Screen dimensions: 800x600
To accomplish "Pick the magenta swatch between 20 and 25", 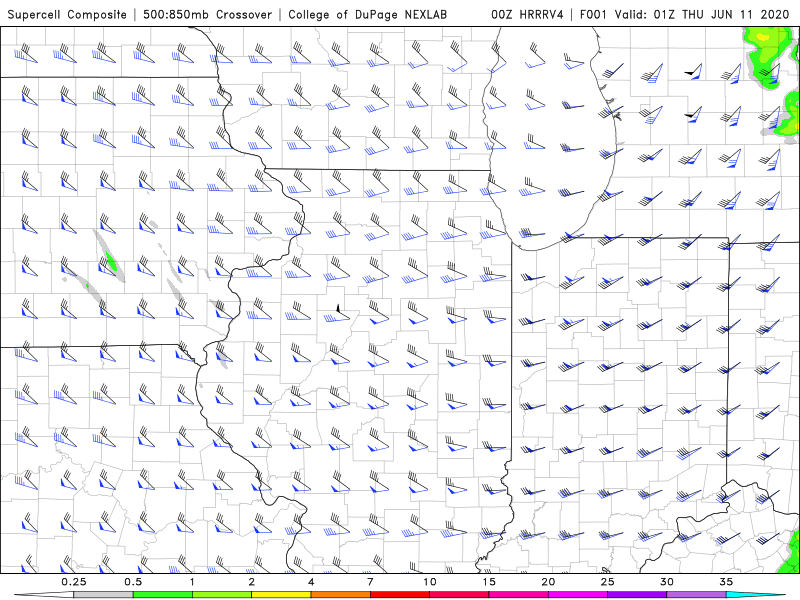I will point(578,595).
